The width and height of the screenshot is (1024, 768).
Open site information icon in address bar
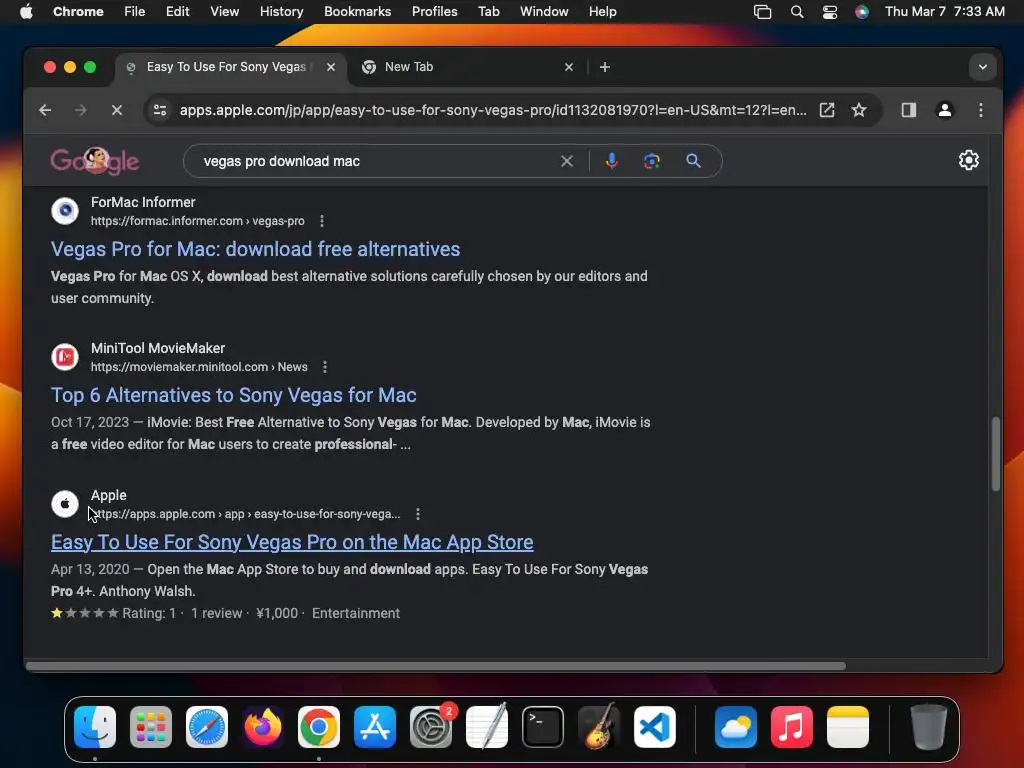click(x=160, y=110)
